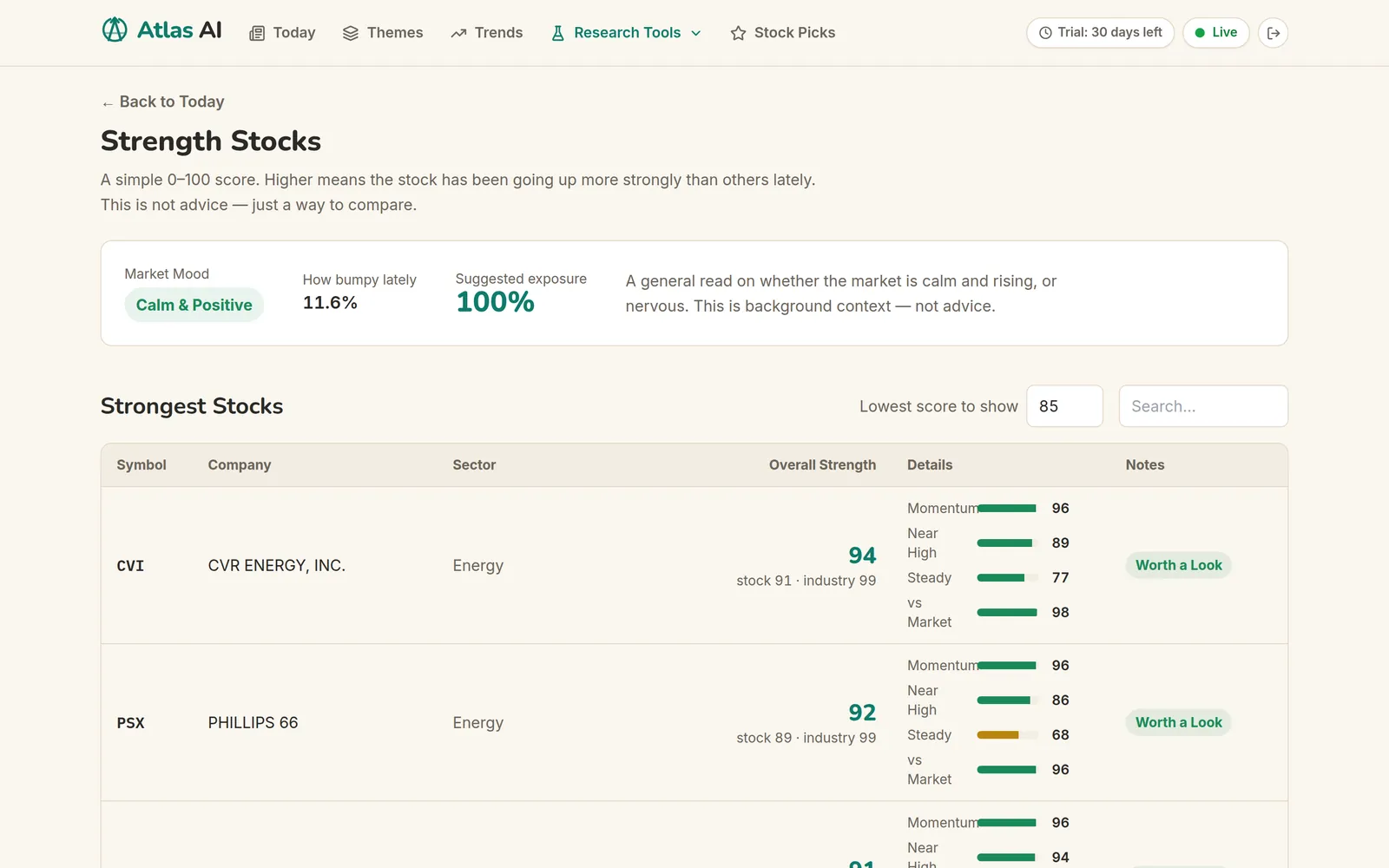Image resolution: width=1389 pixels, height=868 pixels.
Task: Open the Stock Picks tab
Action: pos(783,33)
